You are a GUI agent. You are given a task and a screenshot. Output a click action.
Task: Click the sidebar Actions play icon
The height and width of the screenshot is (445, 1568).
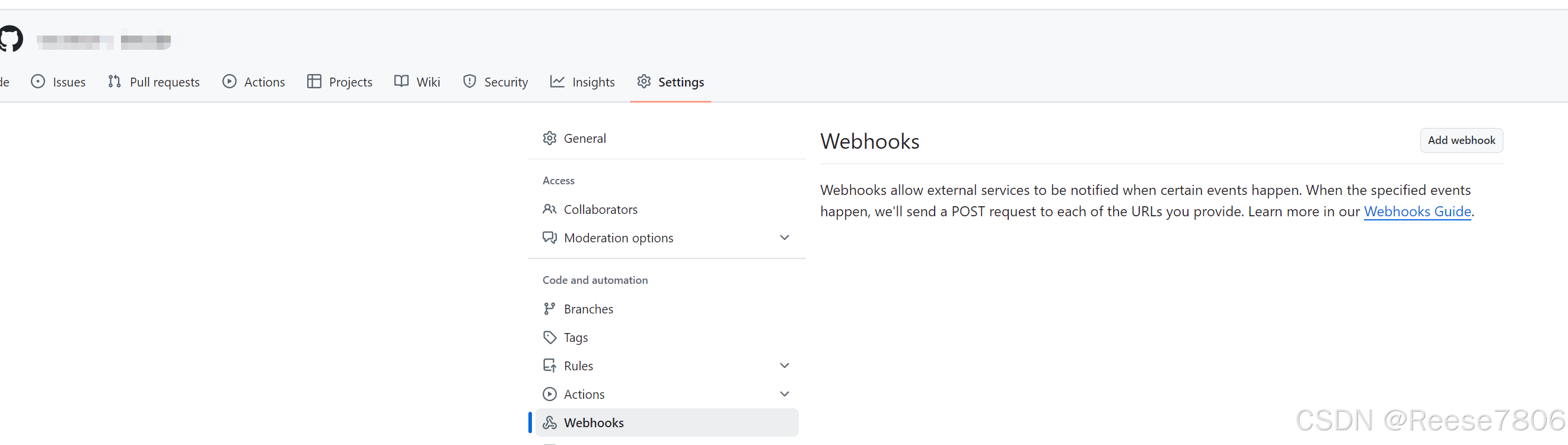(550, 395)
